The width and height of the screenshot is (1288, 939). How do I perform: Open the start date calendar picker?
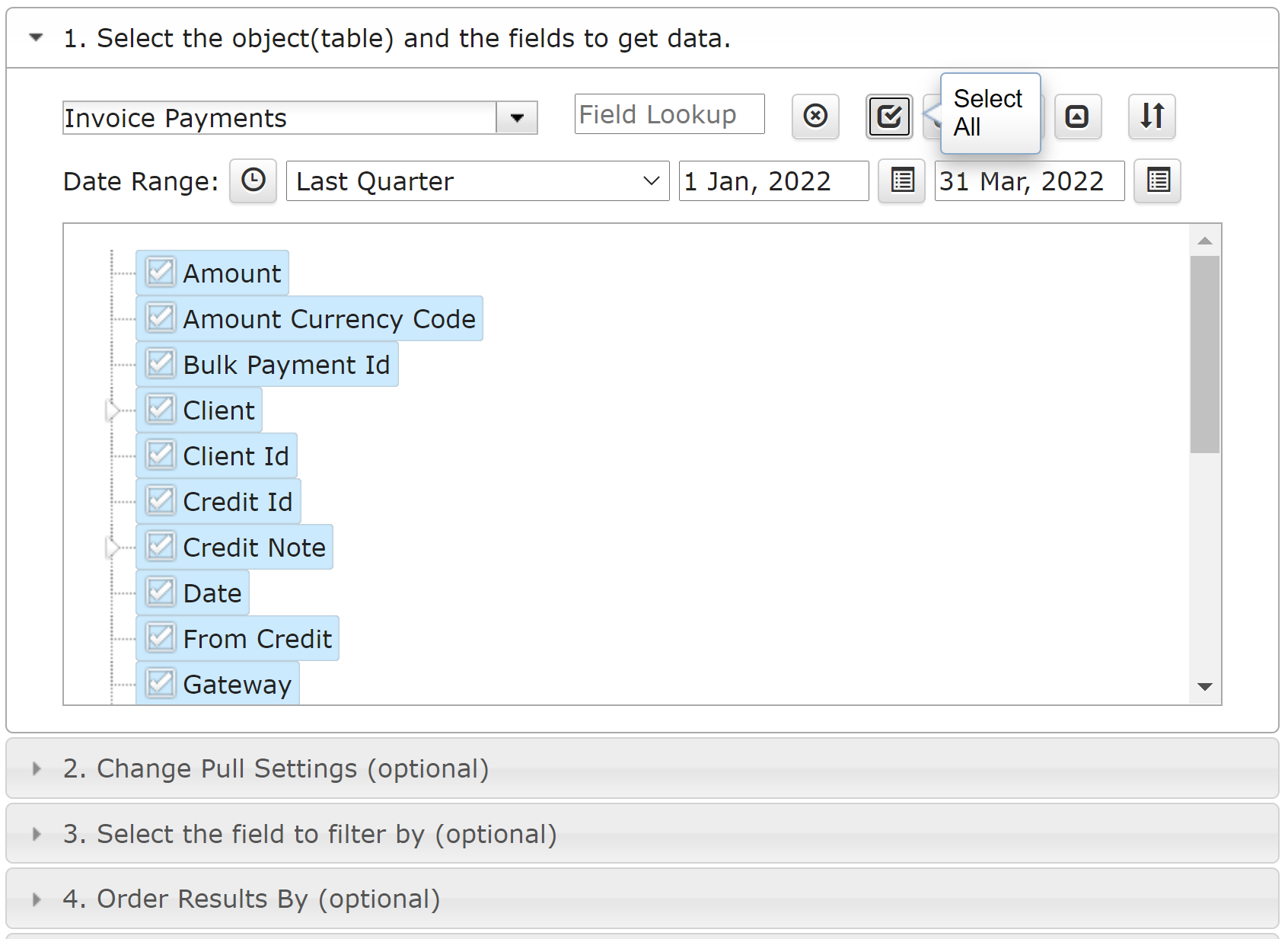[x=902, y=181]
